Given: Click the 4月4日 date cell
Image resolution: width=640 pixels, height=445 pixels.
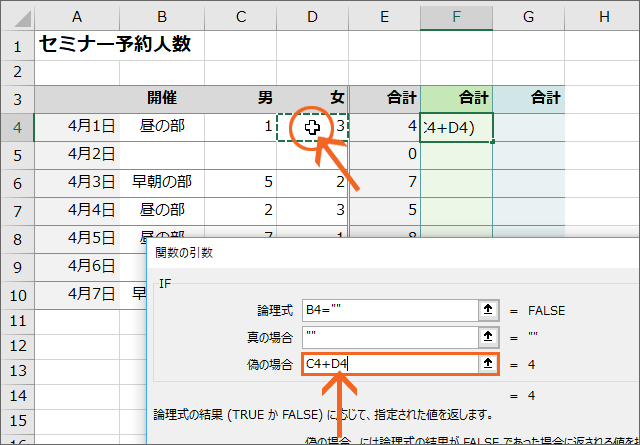Looking at the screenshot, I should (x=77, y=211).
